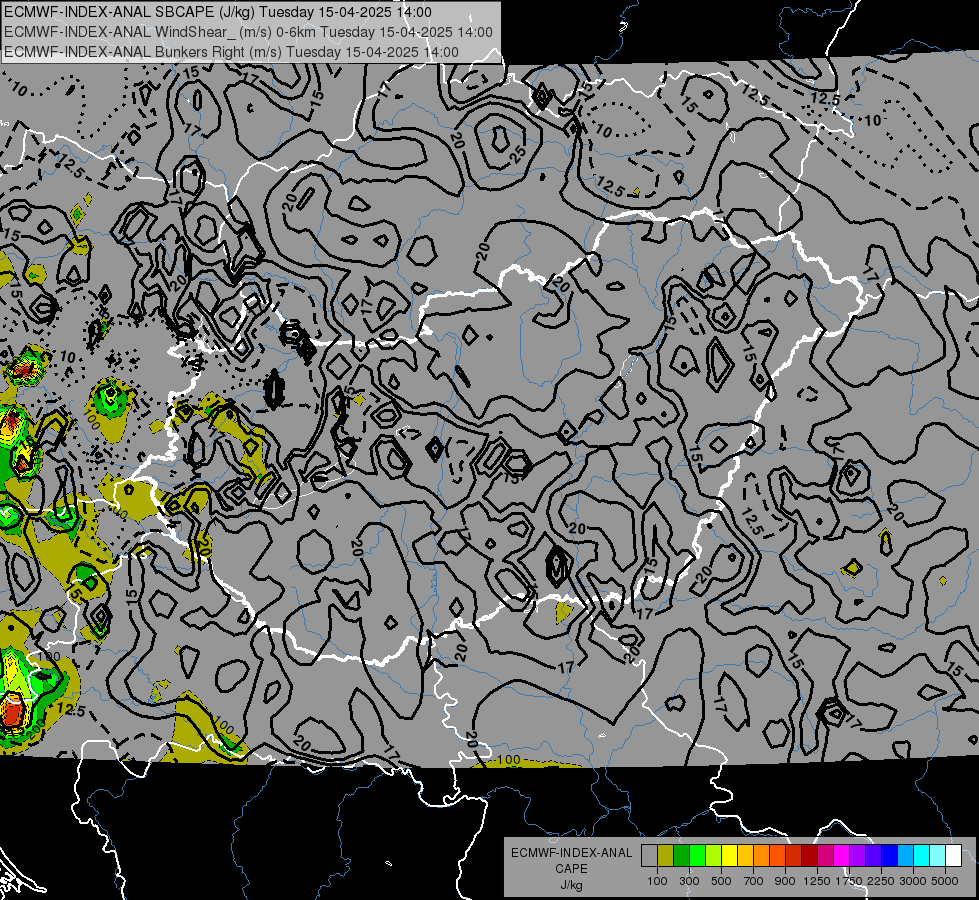Click the 1750 tick label in the legend

click(849, 881)
